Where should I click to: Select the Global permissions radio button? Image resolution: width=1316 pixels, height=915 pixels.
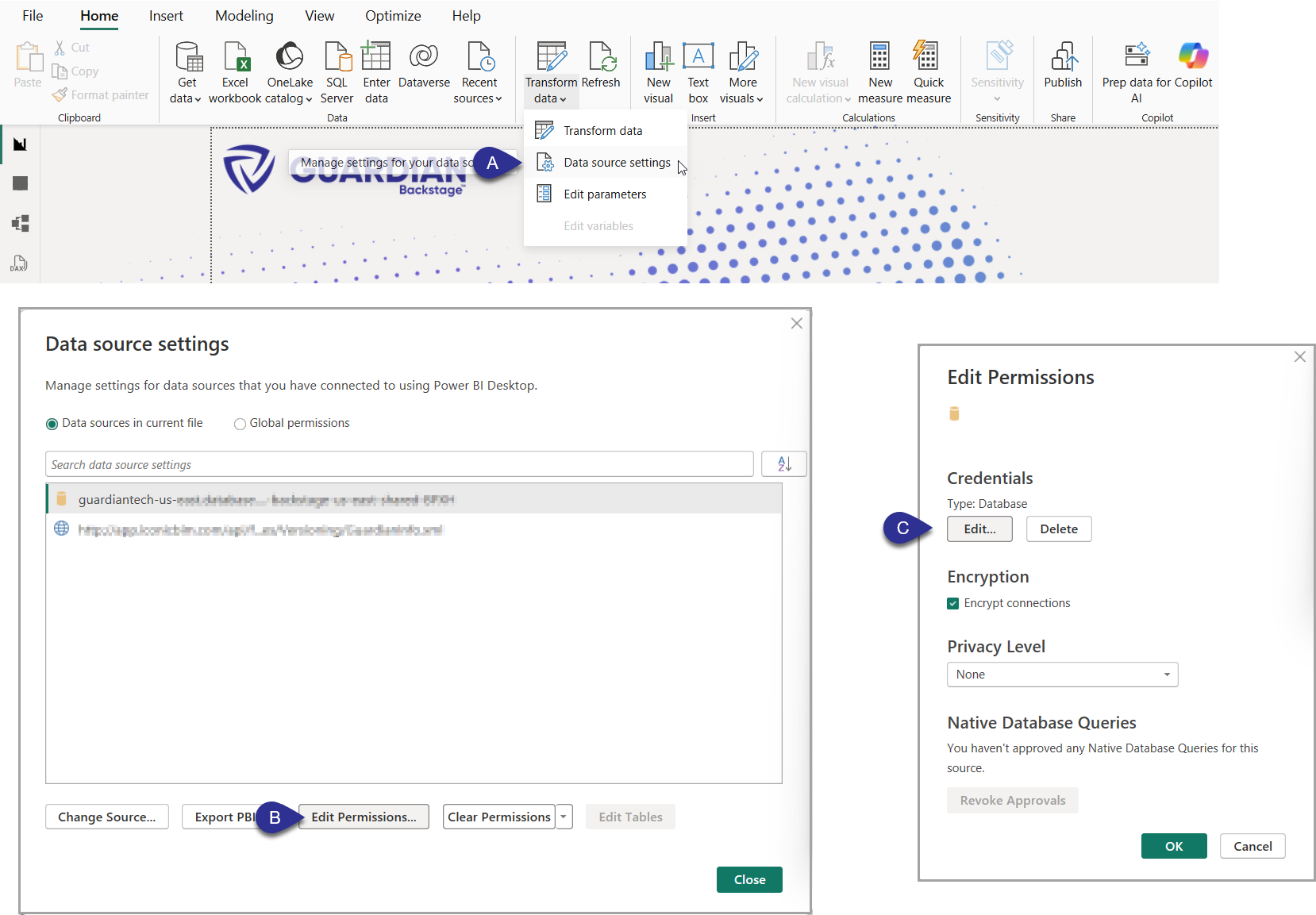(240, 423)
